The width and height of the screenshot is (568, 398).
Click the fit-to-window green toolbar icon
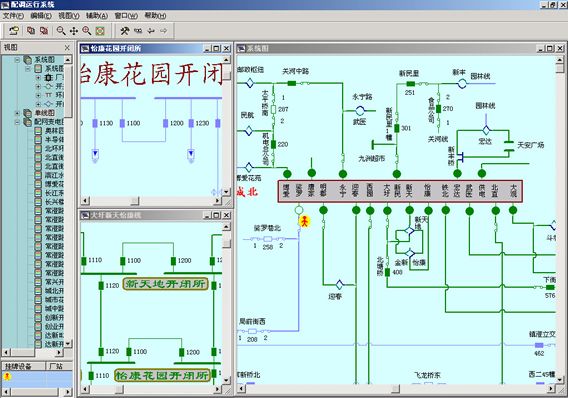pyautogui.click(x=100, y=31)
